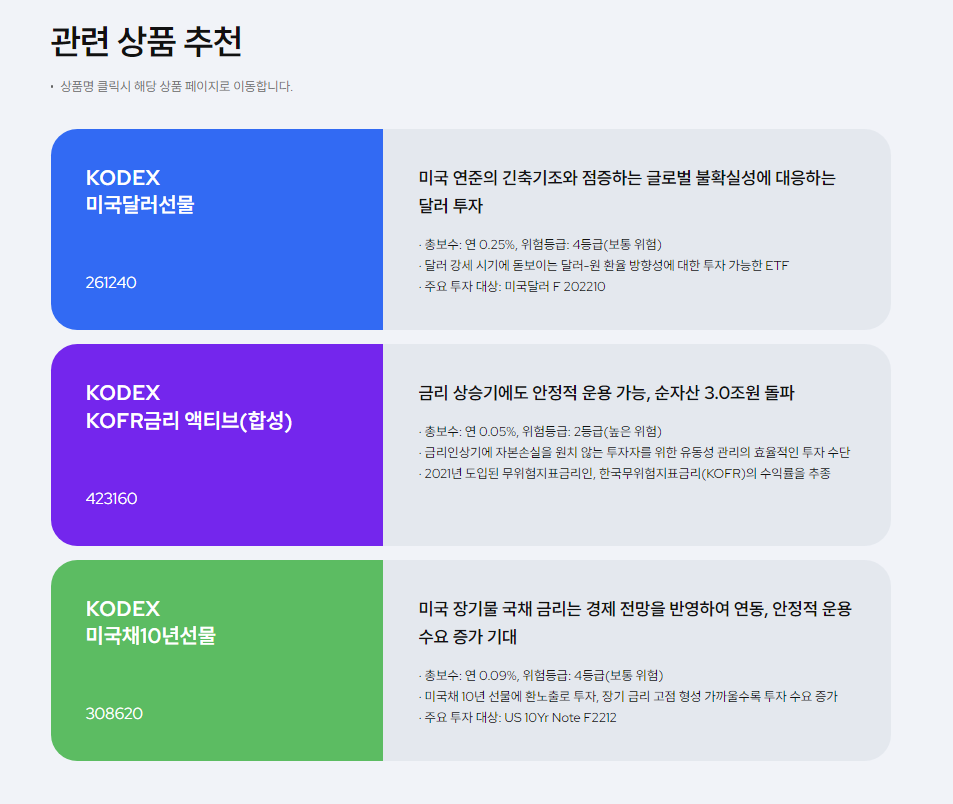This screenshot has width=953, height=804.
Task: Open the KODEX KOFR금리 액티브(합성) product link
Action: pyautogui.click(x=189, y=407)
